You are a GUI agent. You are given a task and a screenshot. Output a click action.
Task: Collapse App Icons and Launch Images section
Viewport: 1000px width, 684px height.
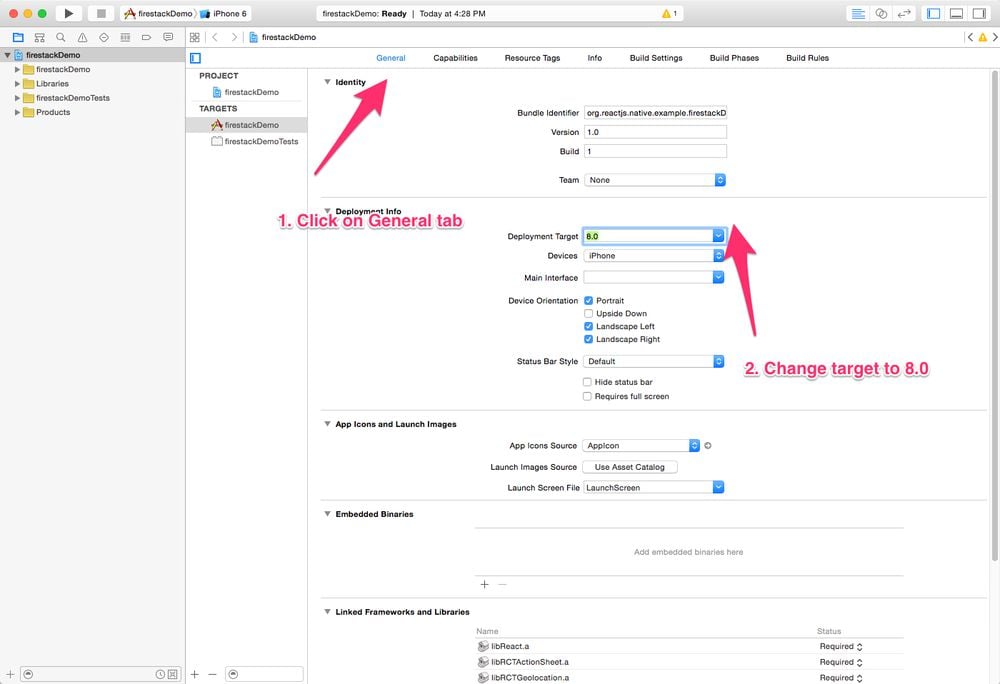(x=327, y=424)
